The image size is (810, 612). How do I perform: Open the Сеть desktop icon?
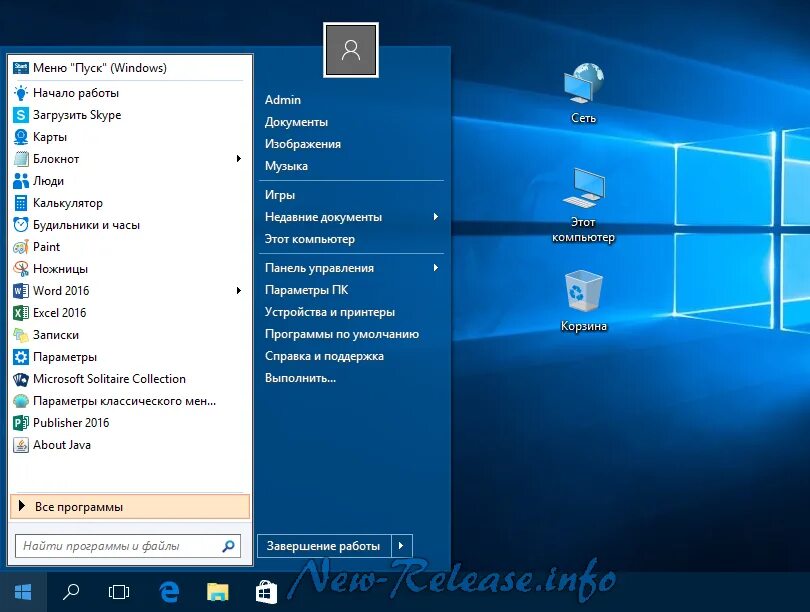pos(584,93)
